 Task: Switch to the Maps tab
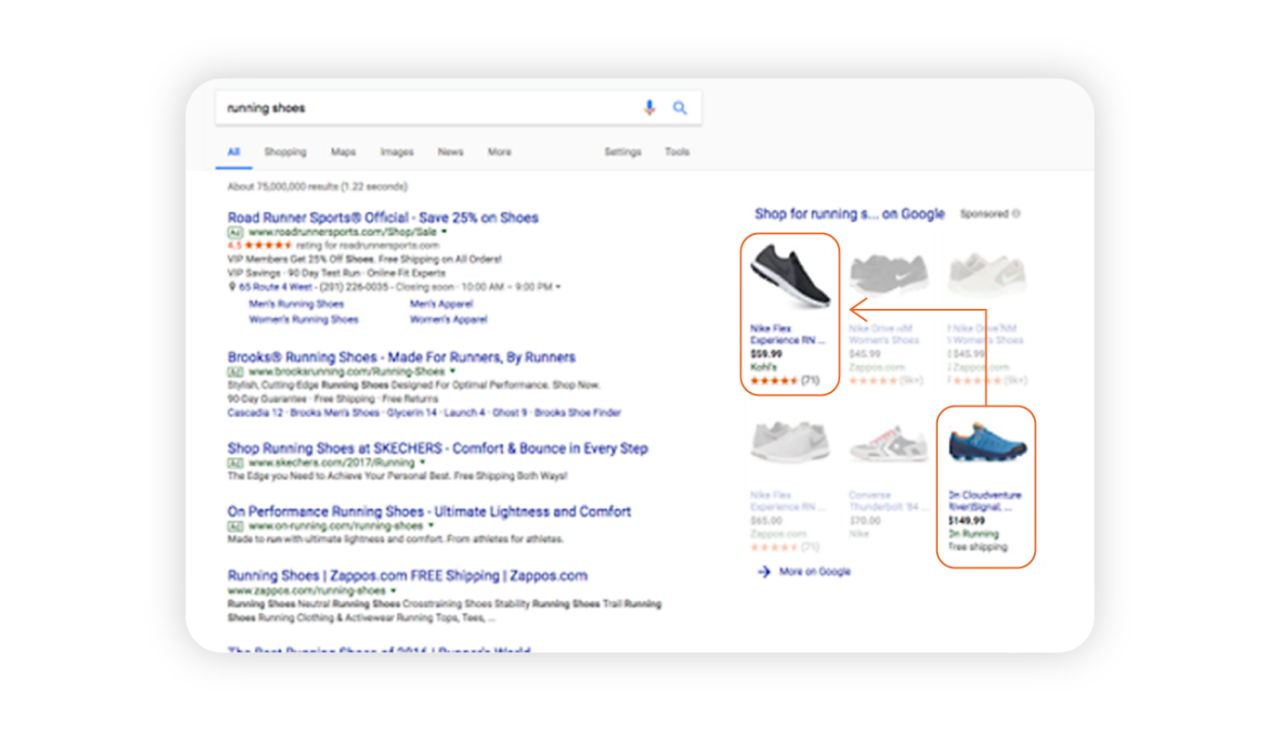click(x=343, y=152)
